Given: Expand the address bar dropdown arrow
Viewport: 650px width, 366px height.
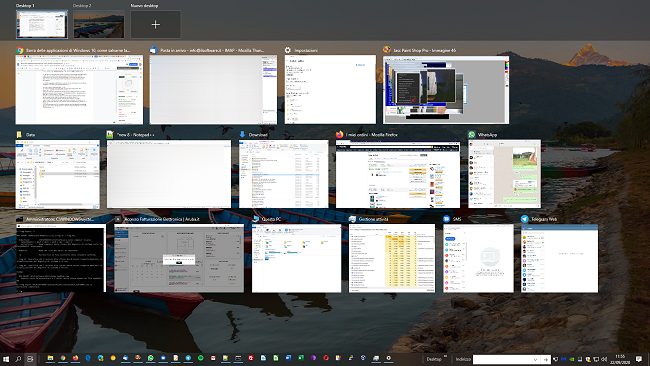Looking at the screenshot, I should (536, 359).
